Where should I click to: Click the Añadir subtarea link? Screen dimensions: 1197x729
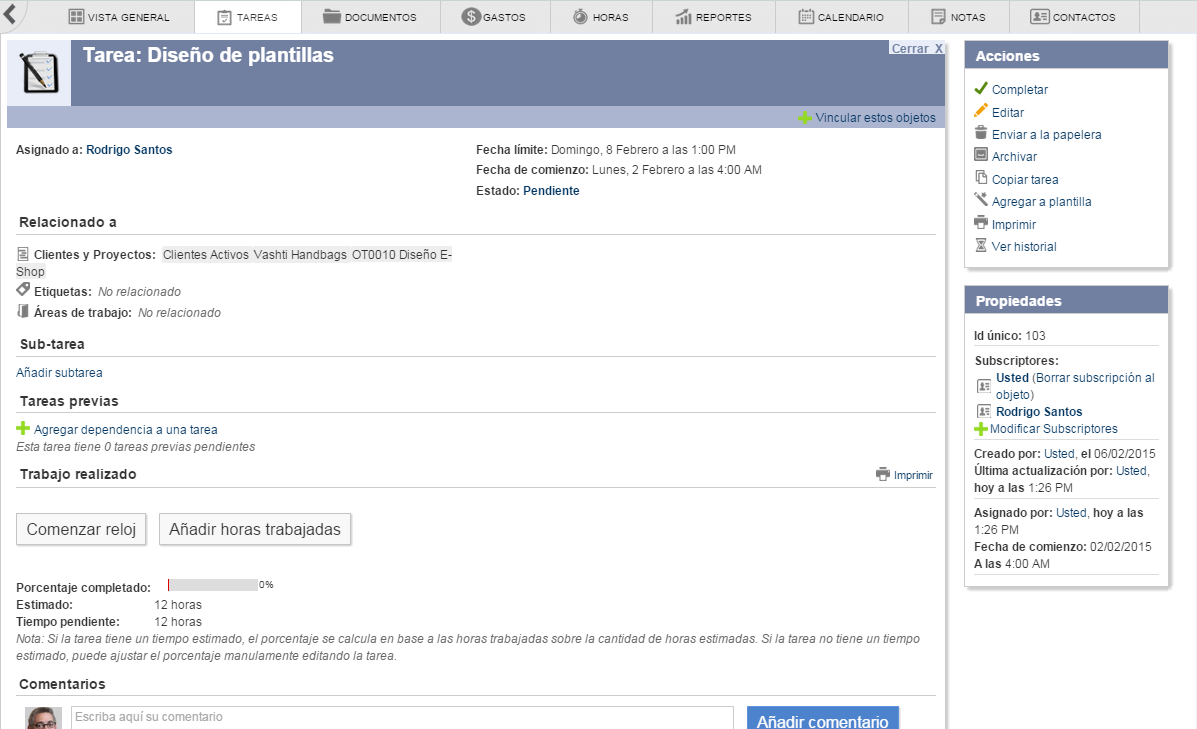coord(59,373)
